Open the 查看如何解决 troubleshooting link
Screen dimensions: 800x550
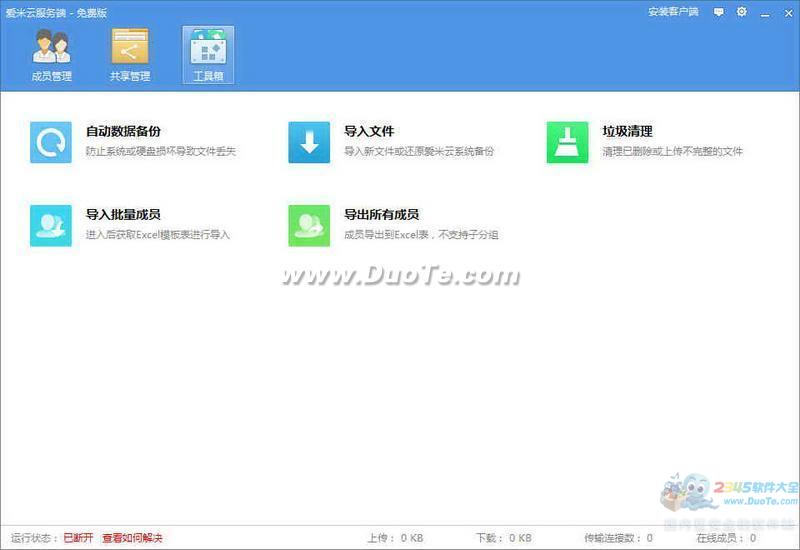(132, 538)
